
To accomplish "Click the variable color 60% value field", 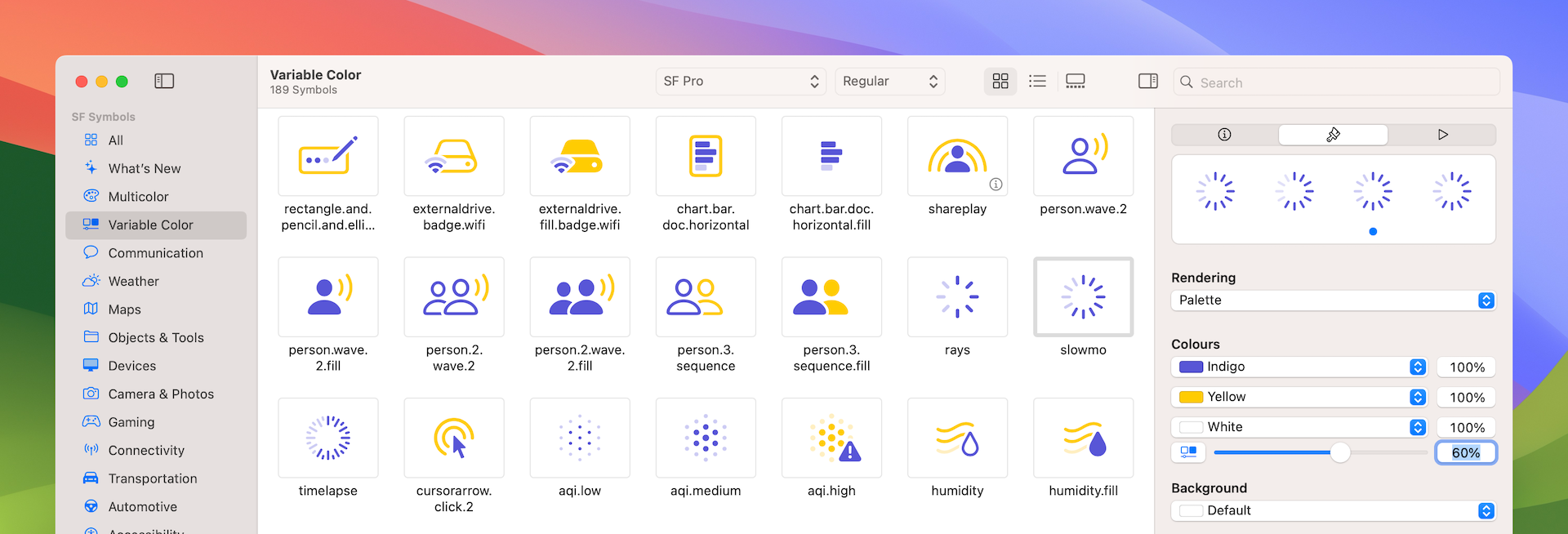I will click(x=1466, y=452).
